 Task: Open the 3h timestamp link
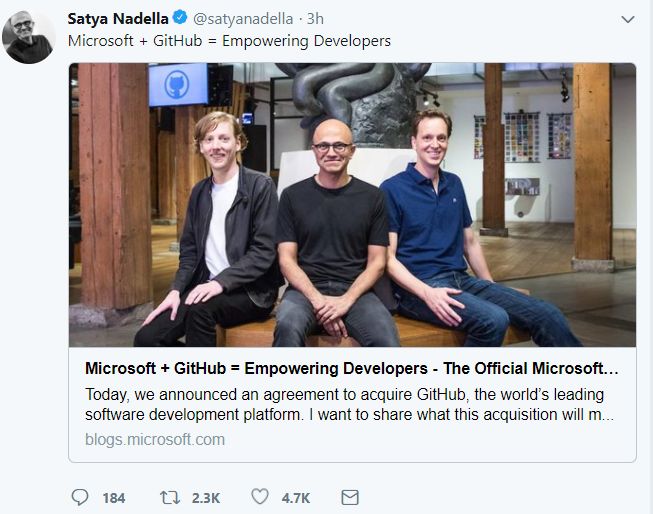click(315, 19)
